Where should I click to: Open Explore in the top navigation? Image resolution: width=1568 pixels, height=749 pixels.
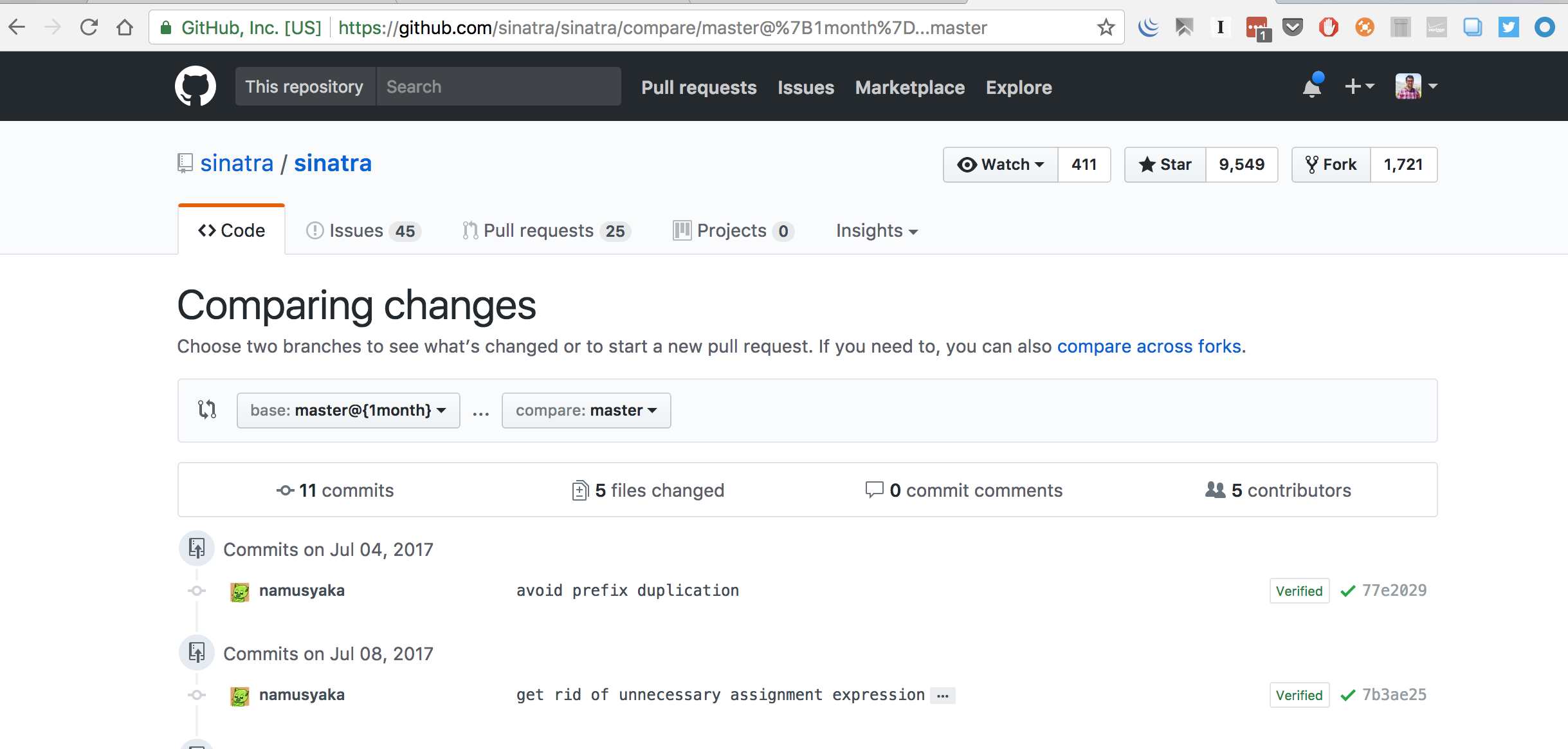[x=1018, y=87]
